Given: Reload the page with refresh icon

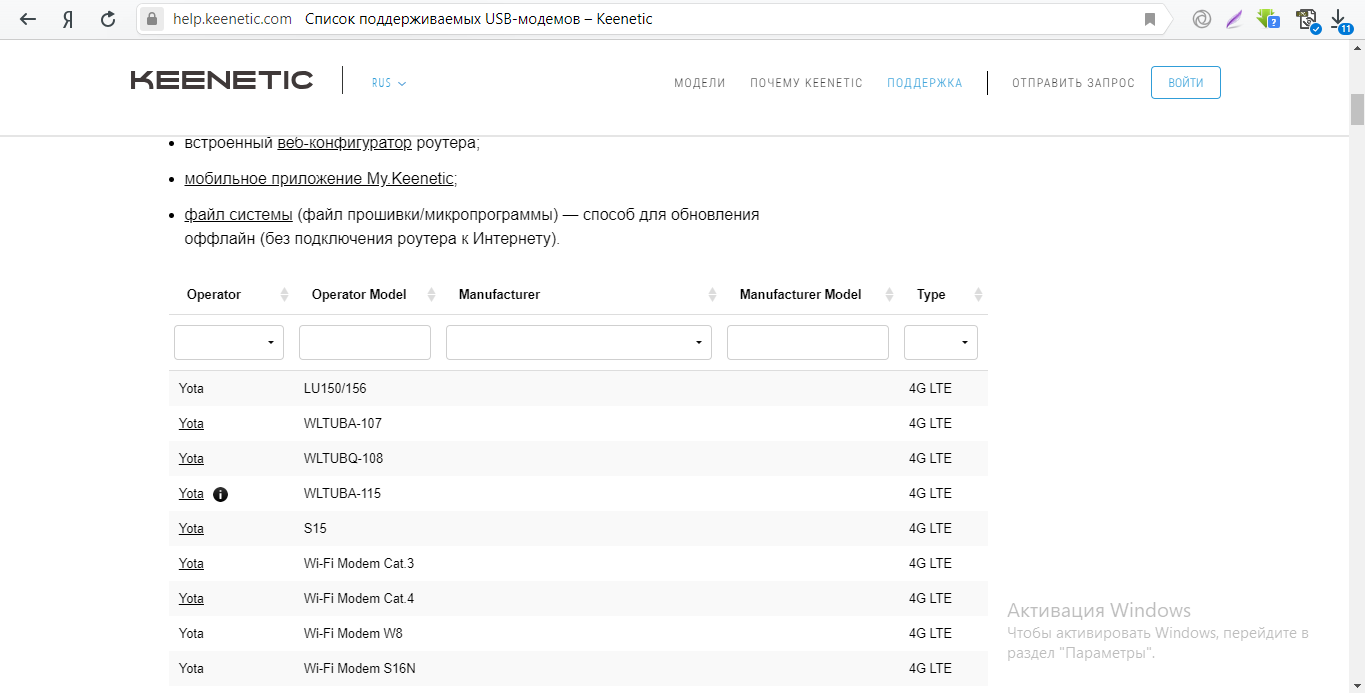Looking at the screenshot, I should [107, 19].
